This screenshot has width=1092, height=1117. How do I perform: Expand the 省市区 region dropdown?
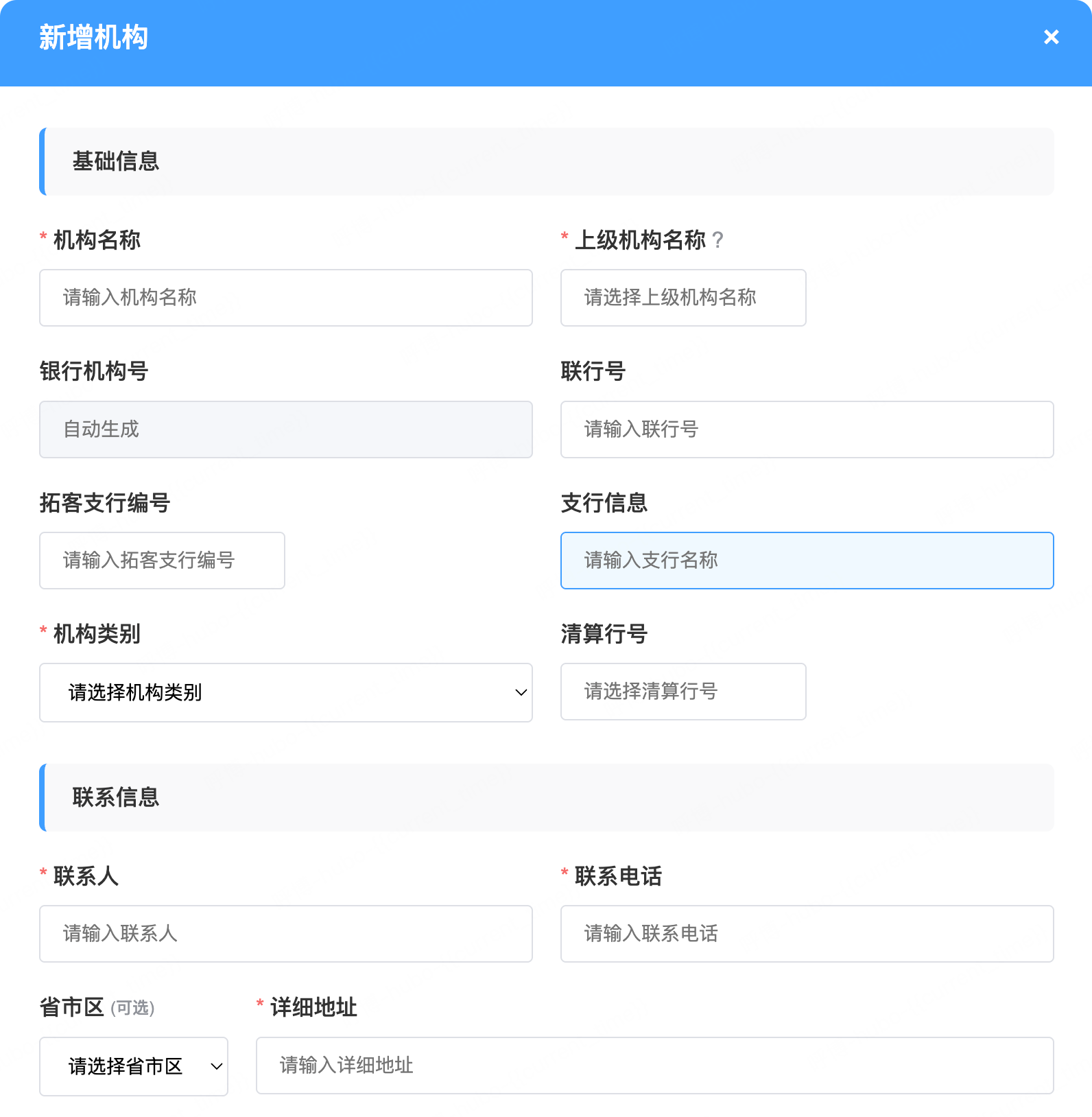click(133, 1066)
